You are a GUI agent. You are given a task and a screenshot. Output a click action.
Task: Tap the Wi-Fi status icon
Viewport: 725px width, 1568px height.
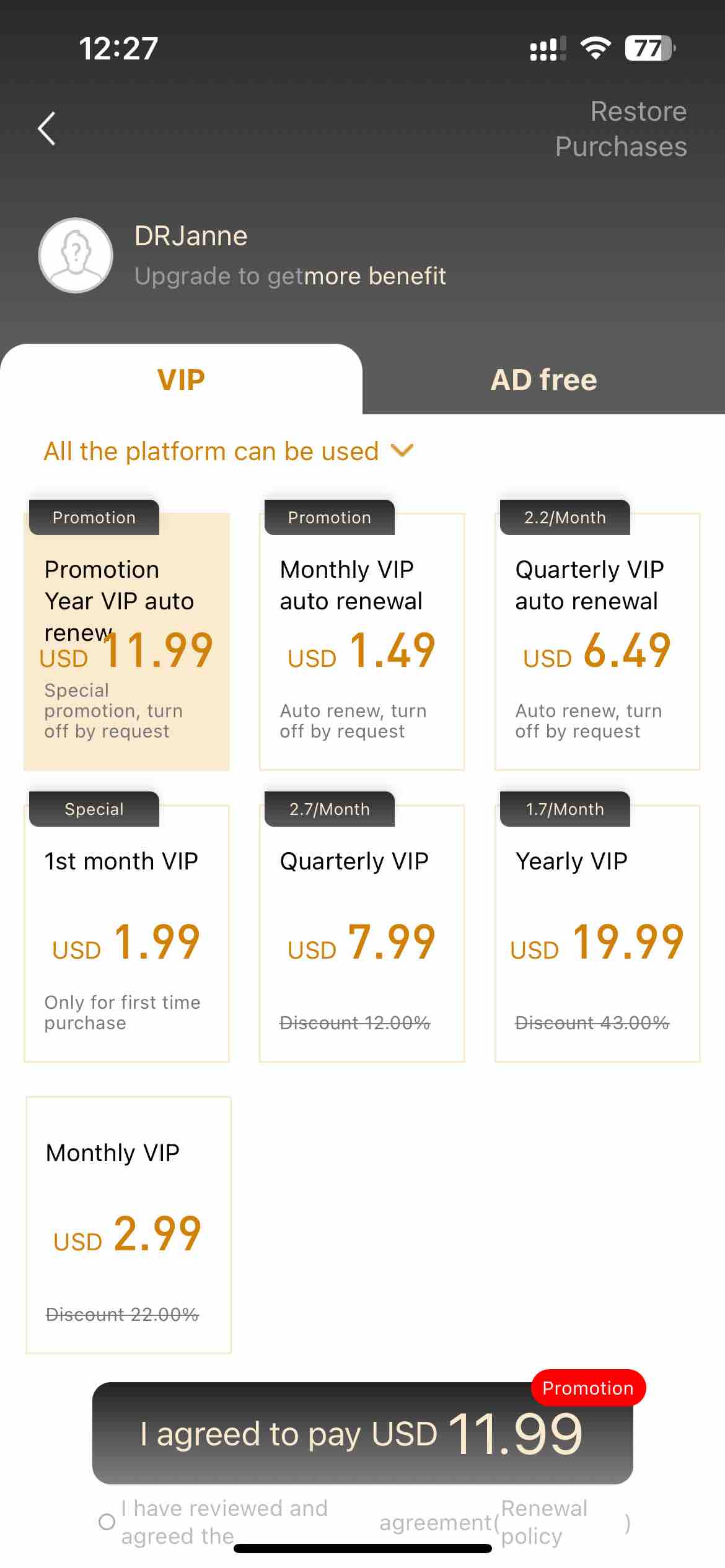click(595, 48)
